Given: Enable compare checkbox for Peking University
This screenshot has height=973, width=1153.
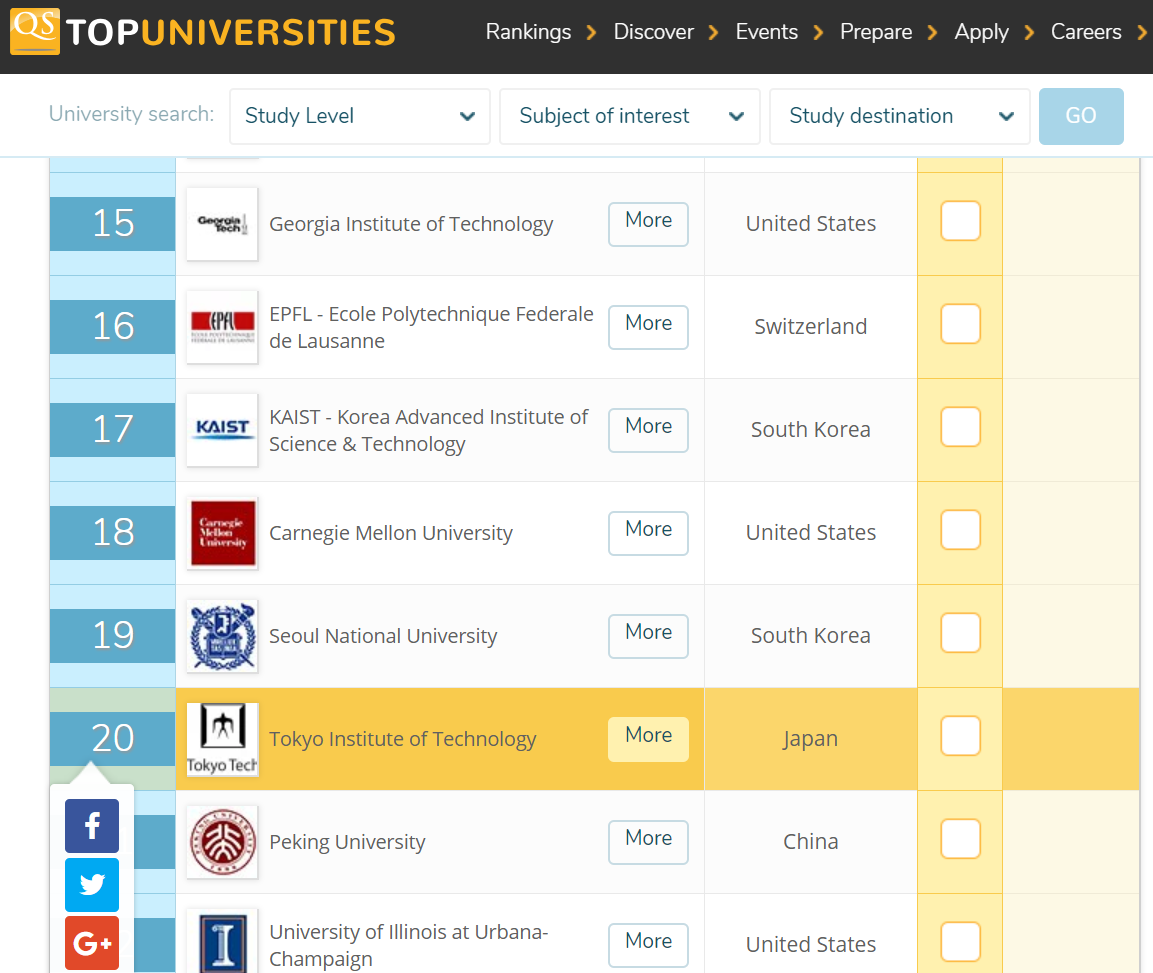Looking at the screenshot, I should pos(960,839).
